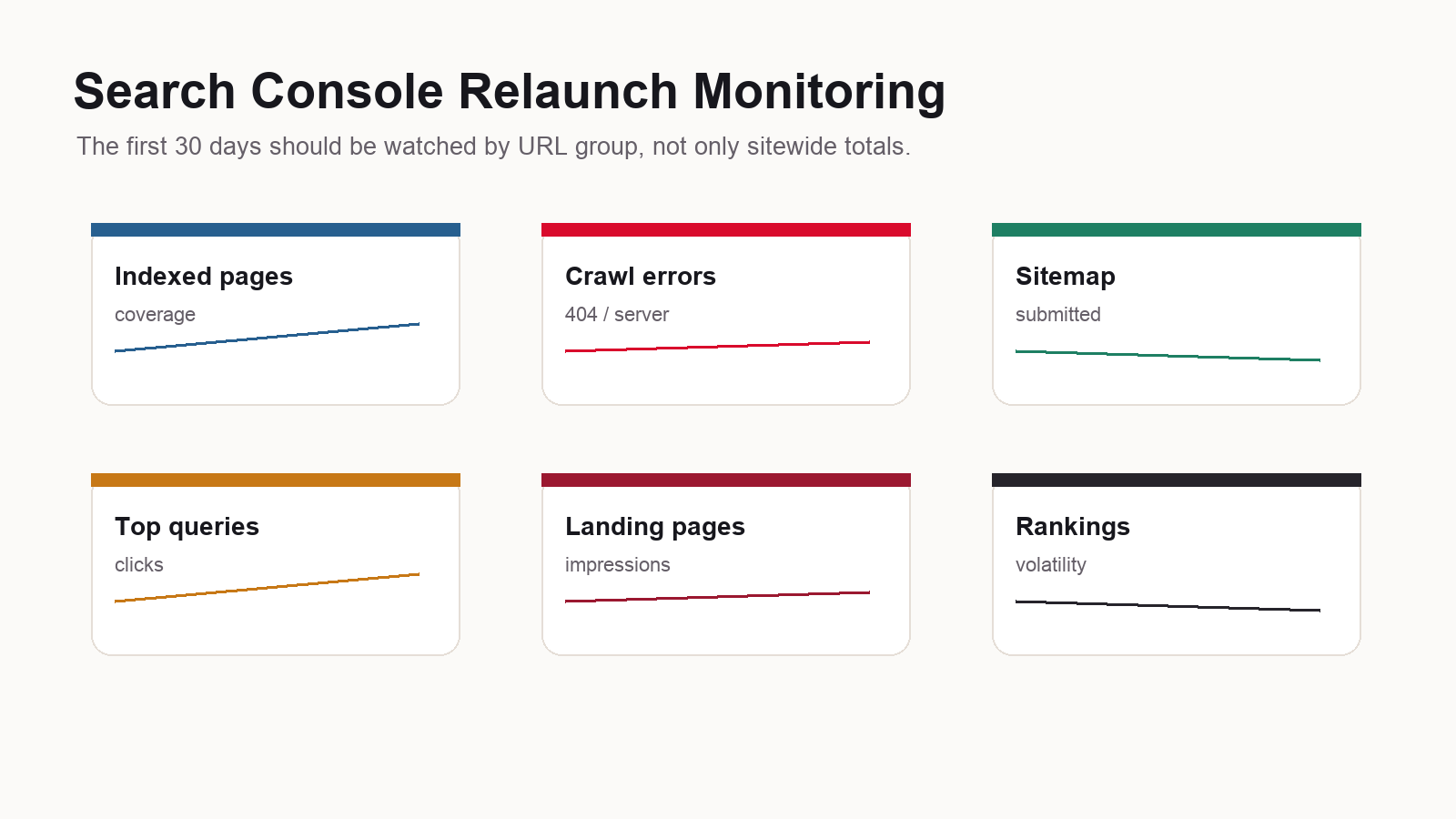The width and height of the screenshot is (1456, 819).
Task: Click the Landing pages crimson trend line
Action: tap(717, 597)
